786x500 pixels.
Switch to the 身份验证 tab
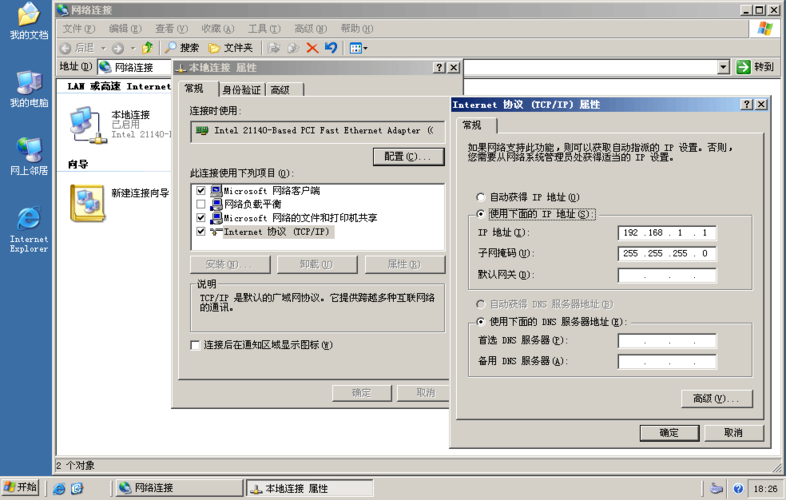pyautogui.click(x=241, y=90)
